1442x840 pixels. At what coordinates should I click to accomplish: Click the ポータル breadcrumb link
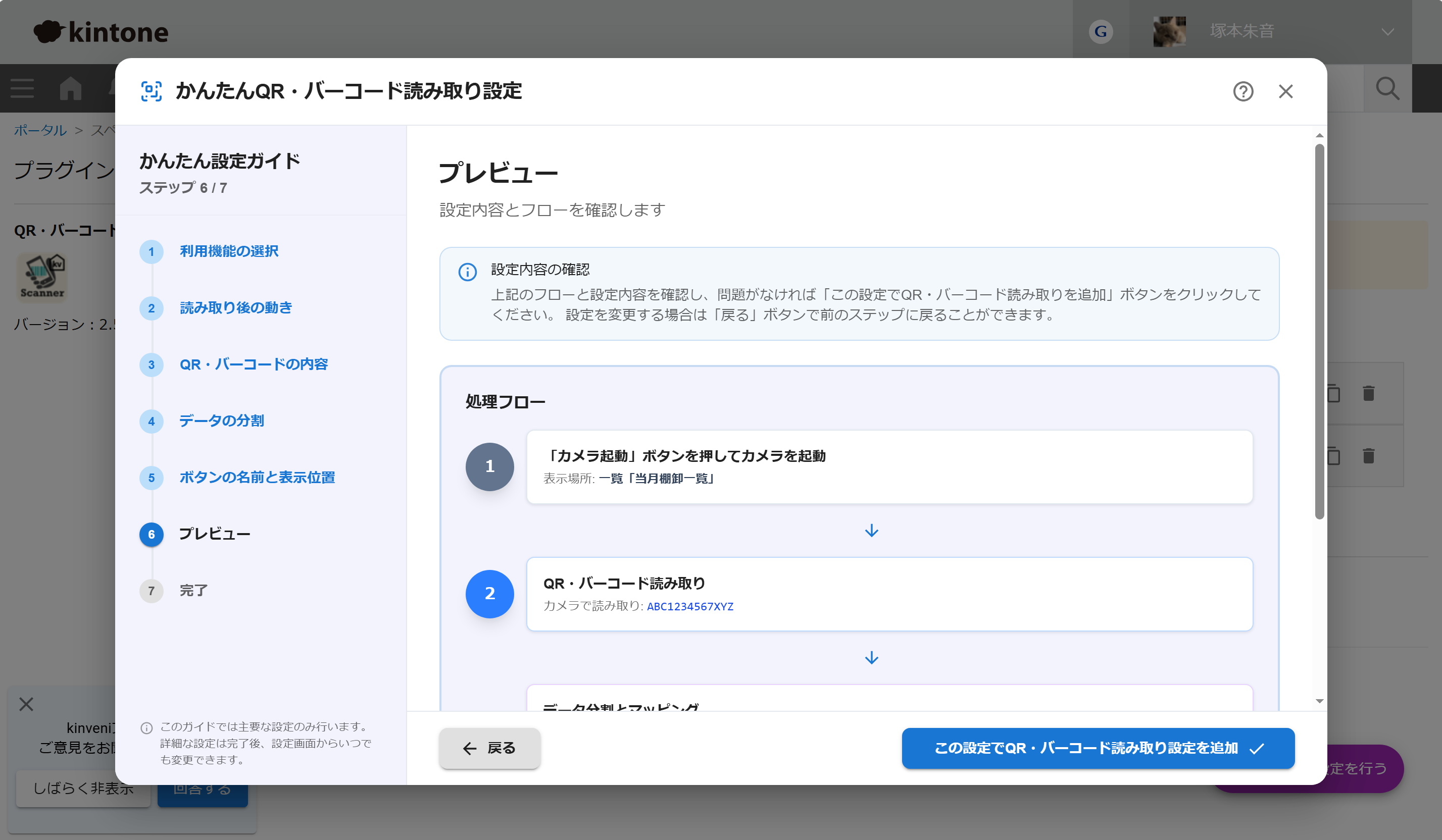(40, 130)
